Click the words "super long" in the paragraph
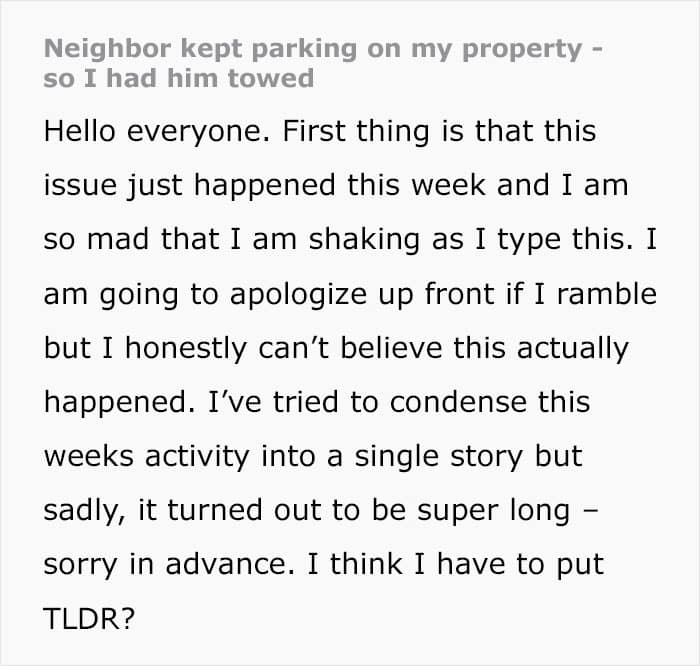Image resolution: width=700 pixels, height=666 pixels. pyautogui.click(x=494, y=512)
